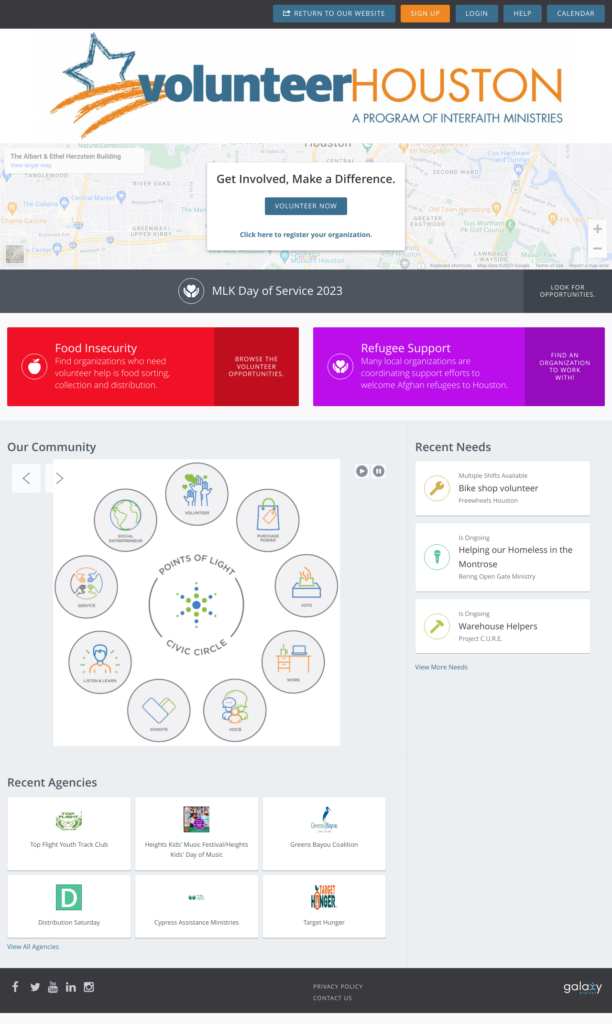Advance to next community slide

[59, 478]
